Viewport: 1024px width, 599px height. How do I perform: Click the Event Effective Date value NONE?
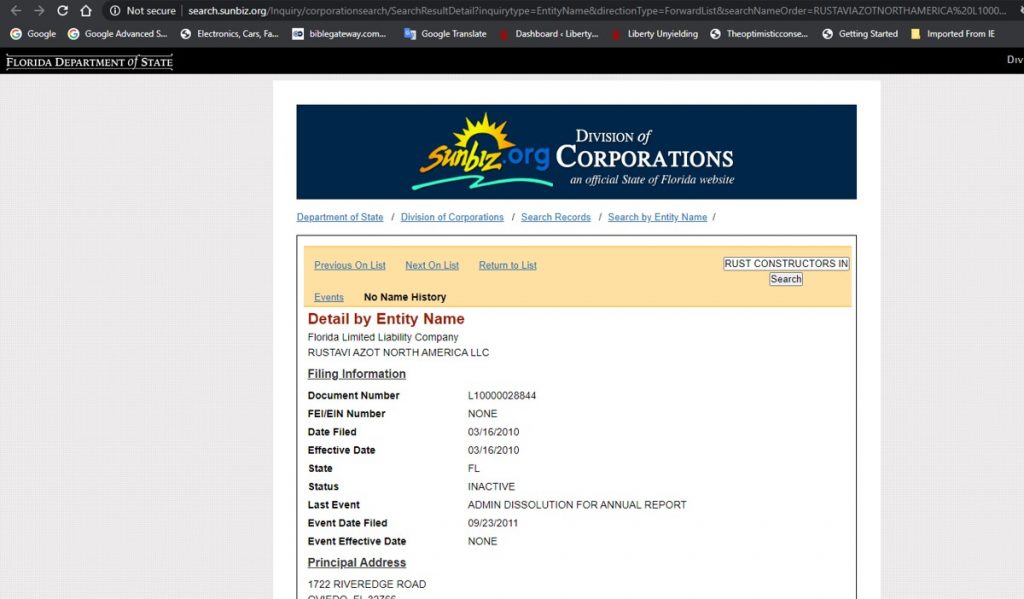click(483, 542)
